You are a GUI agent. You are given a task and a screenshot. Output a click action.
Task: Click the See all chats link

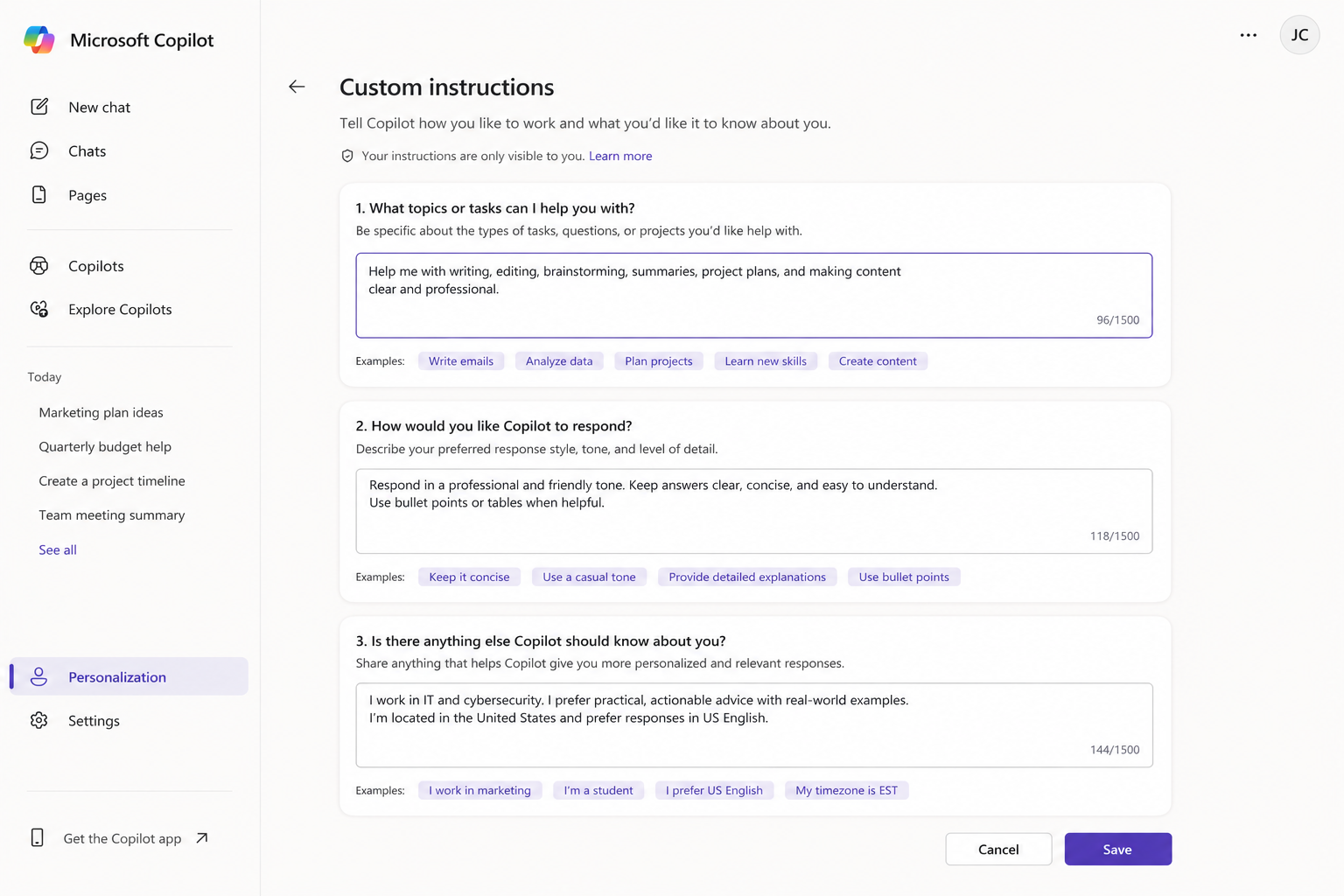coord(58,549)
